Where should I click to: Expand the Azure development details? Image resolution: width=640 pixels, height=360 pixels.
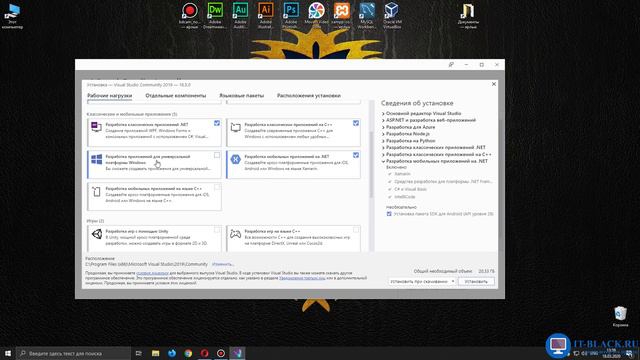click(x=383, y=127)
